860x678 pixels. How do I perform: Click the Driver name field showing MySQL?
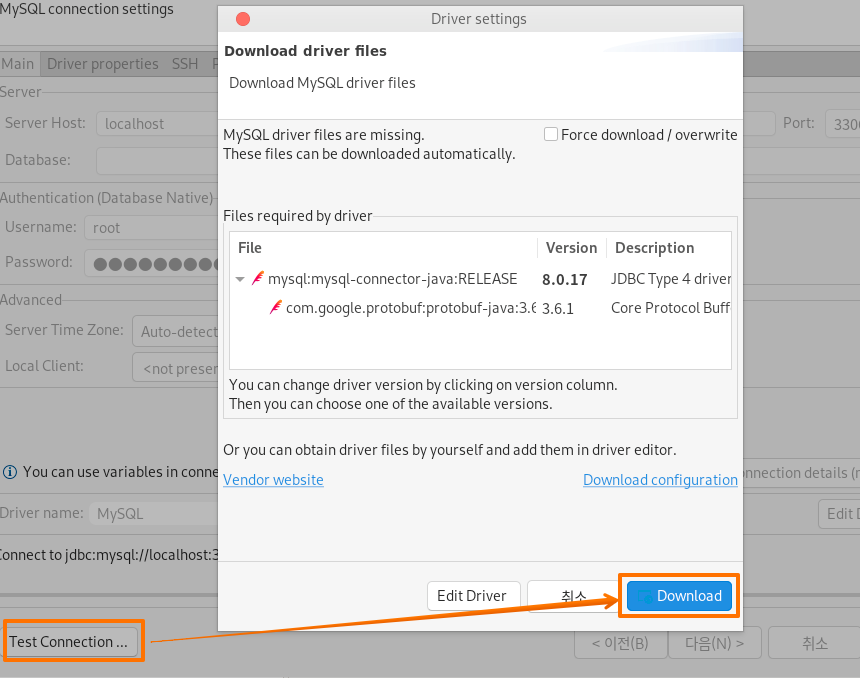[154, 513]
